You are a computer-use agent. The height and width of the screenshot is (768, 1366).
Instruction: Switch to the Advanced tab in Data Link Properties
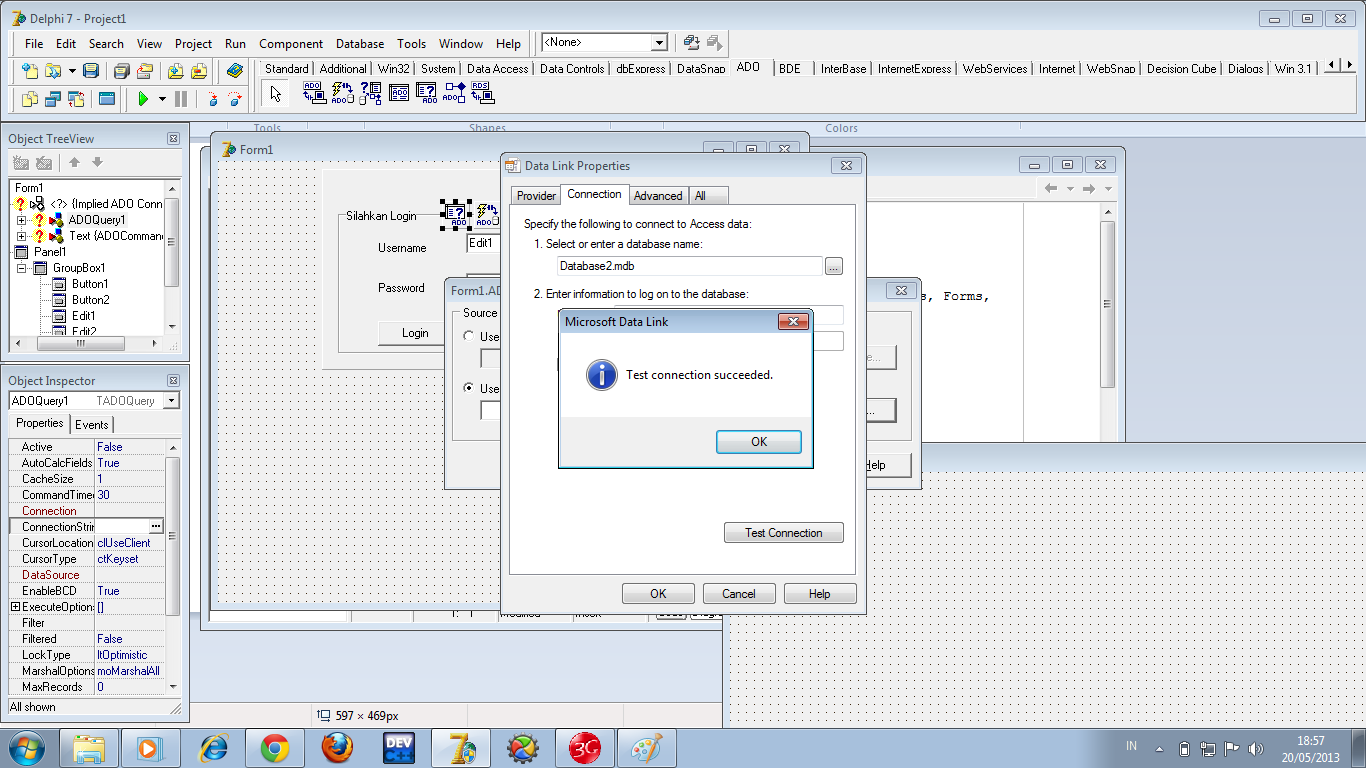[x=657, y=196]
